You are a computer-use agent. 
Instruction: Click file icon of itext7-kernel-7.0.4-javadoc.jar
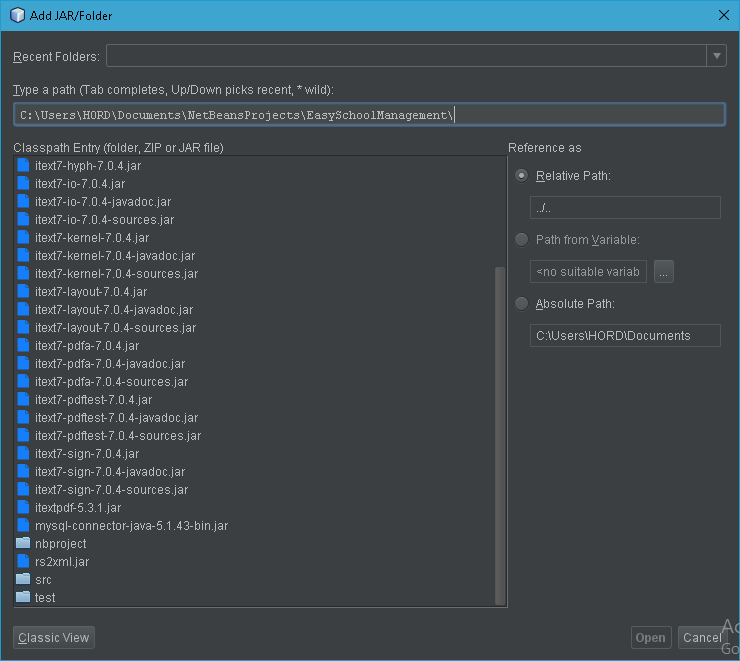pos(23,255)
